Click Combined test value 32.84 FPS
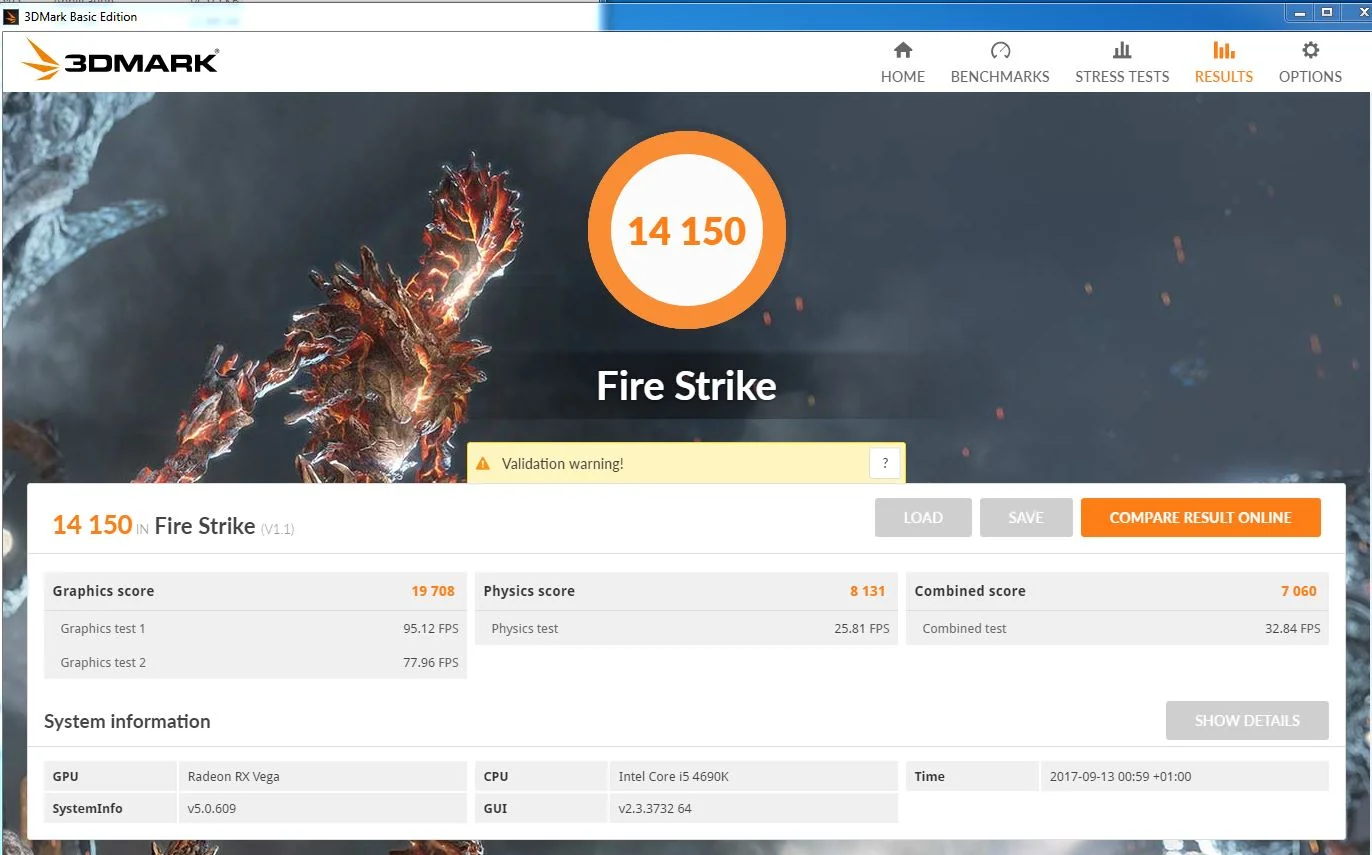 (x=1293, y=629)
